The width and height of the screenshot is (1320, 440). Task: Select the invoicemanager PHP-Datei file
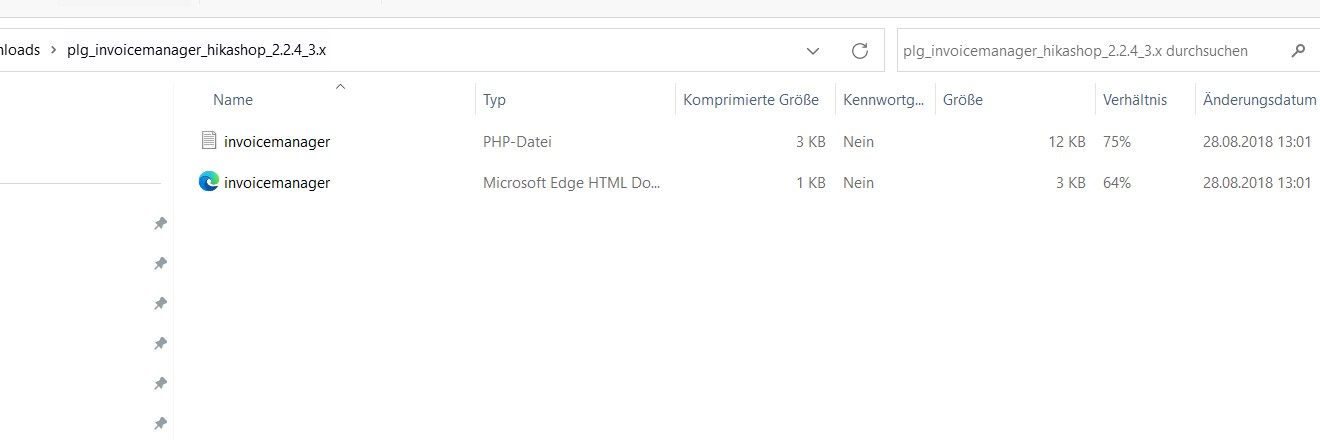tap(277, 142)
